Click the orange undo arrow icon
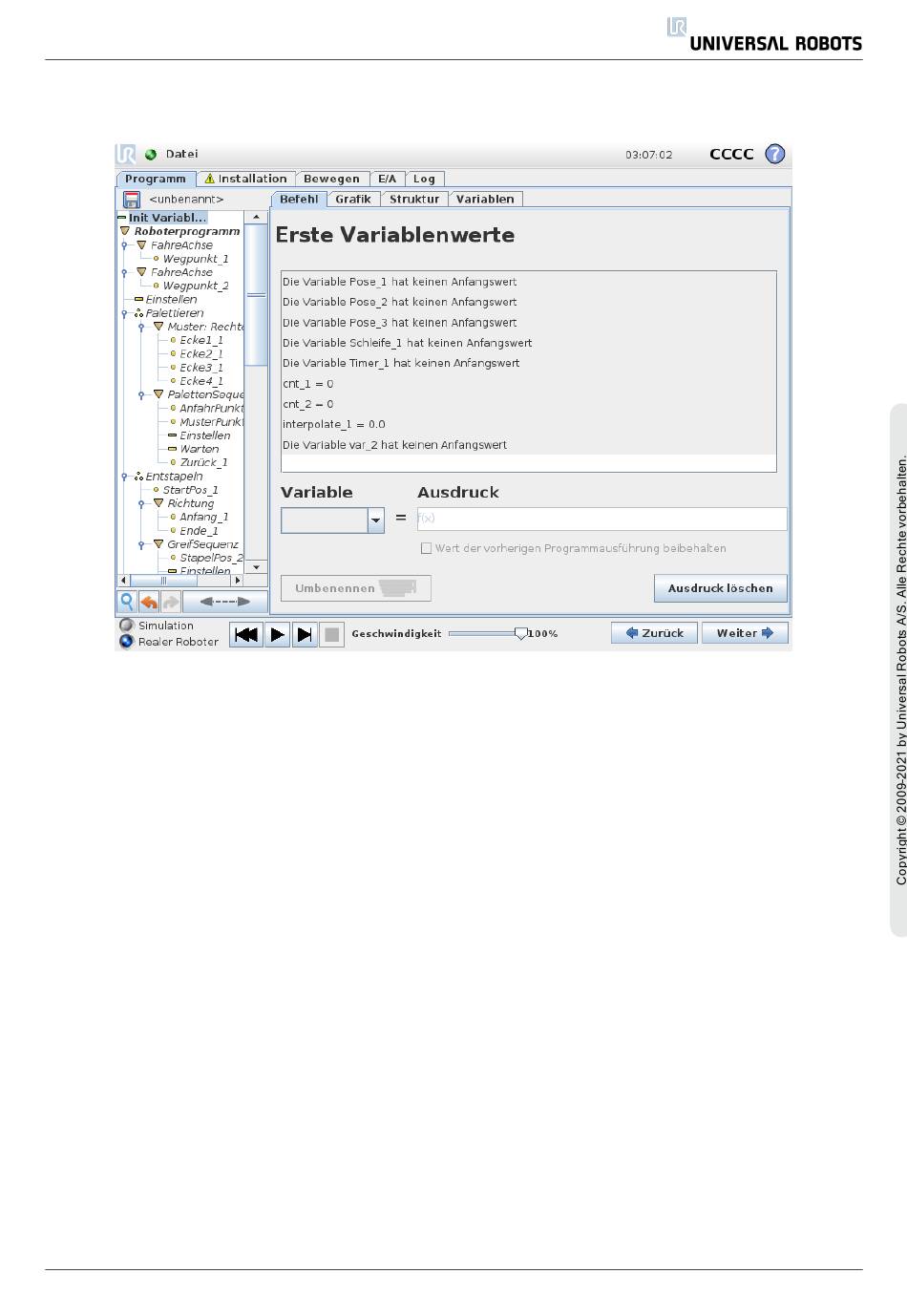Image resolution: width=907 pixels, height=1316 pixels. [149, 602]
